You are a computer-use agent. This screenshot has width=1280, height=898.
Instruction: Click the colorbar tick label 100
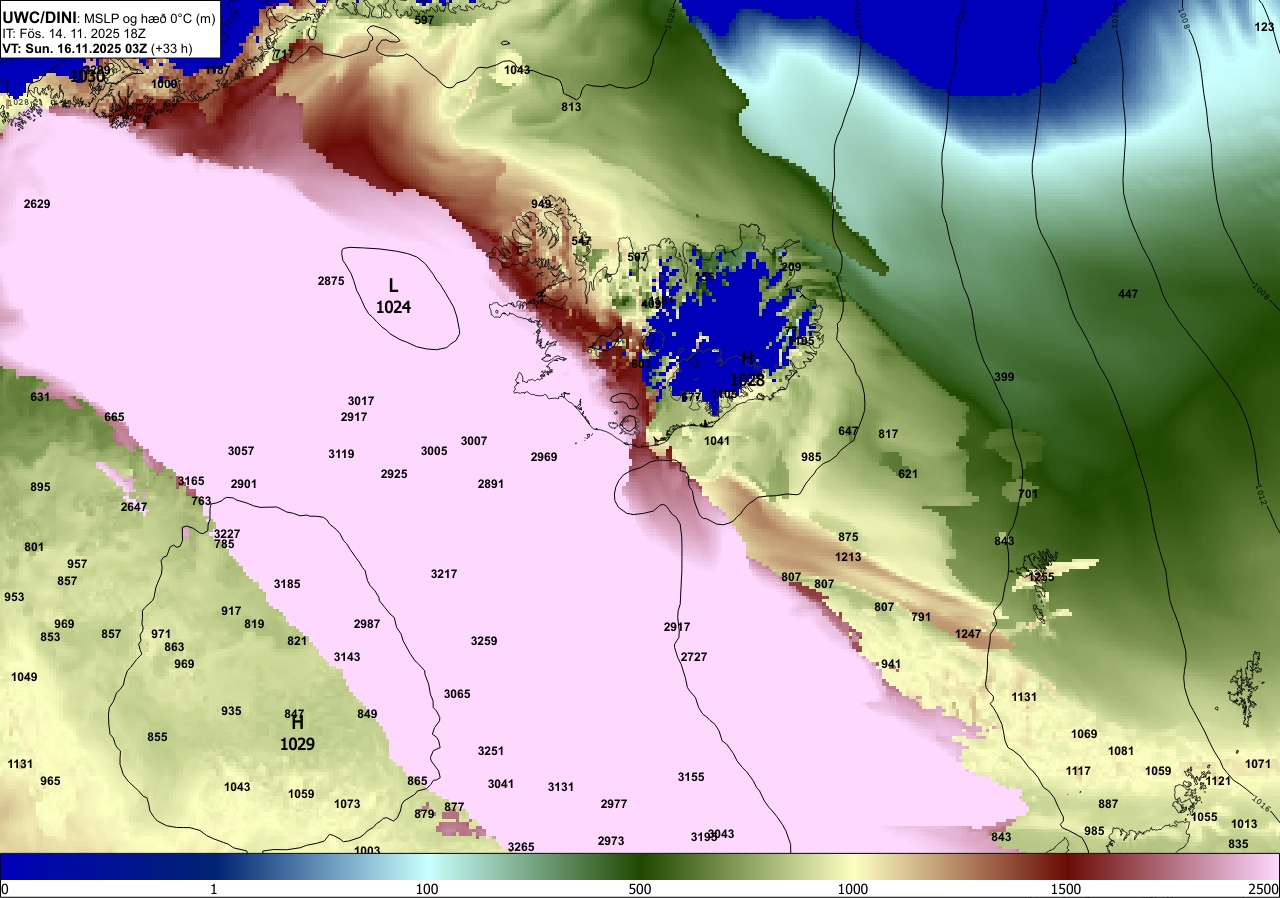[427, 889]
